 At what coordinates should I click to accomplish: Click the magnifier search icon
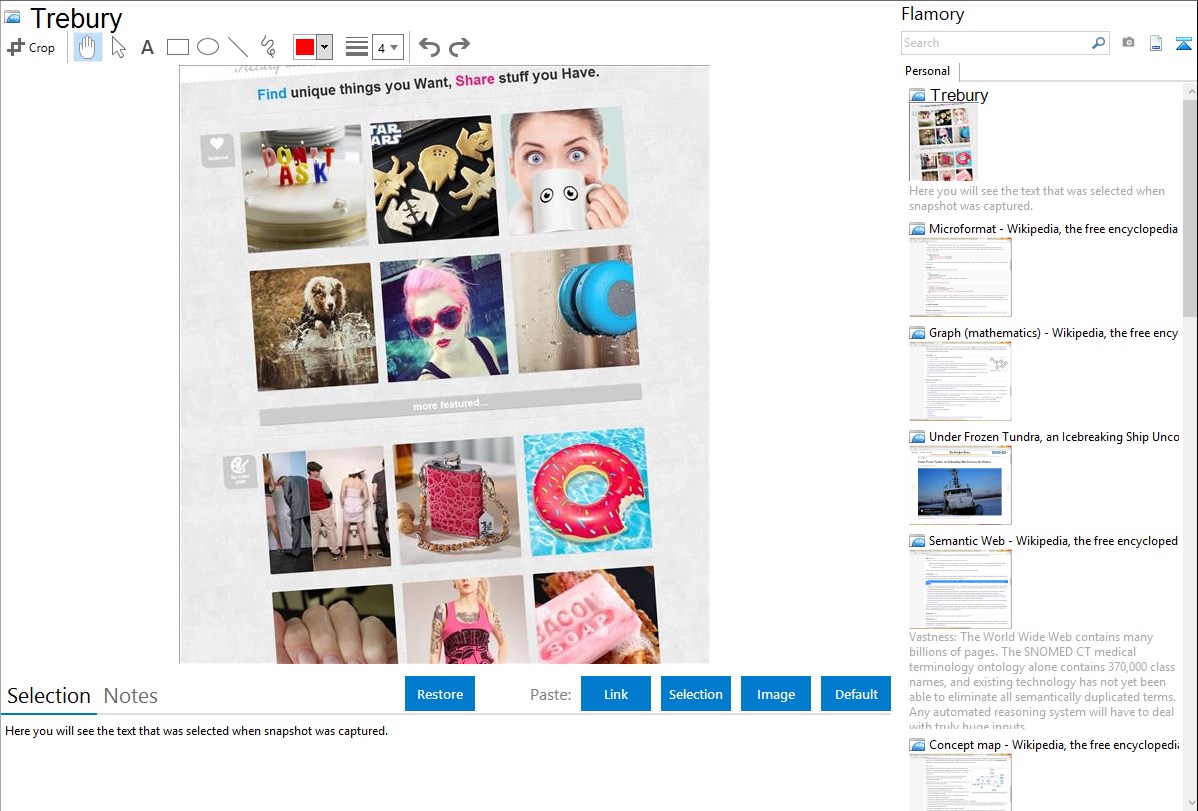pyautogui.click(x=1099, y=43)
